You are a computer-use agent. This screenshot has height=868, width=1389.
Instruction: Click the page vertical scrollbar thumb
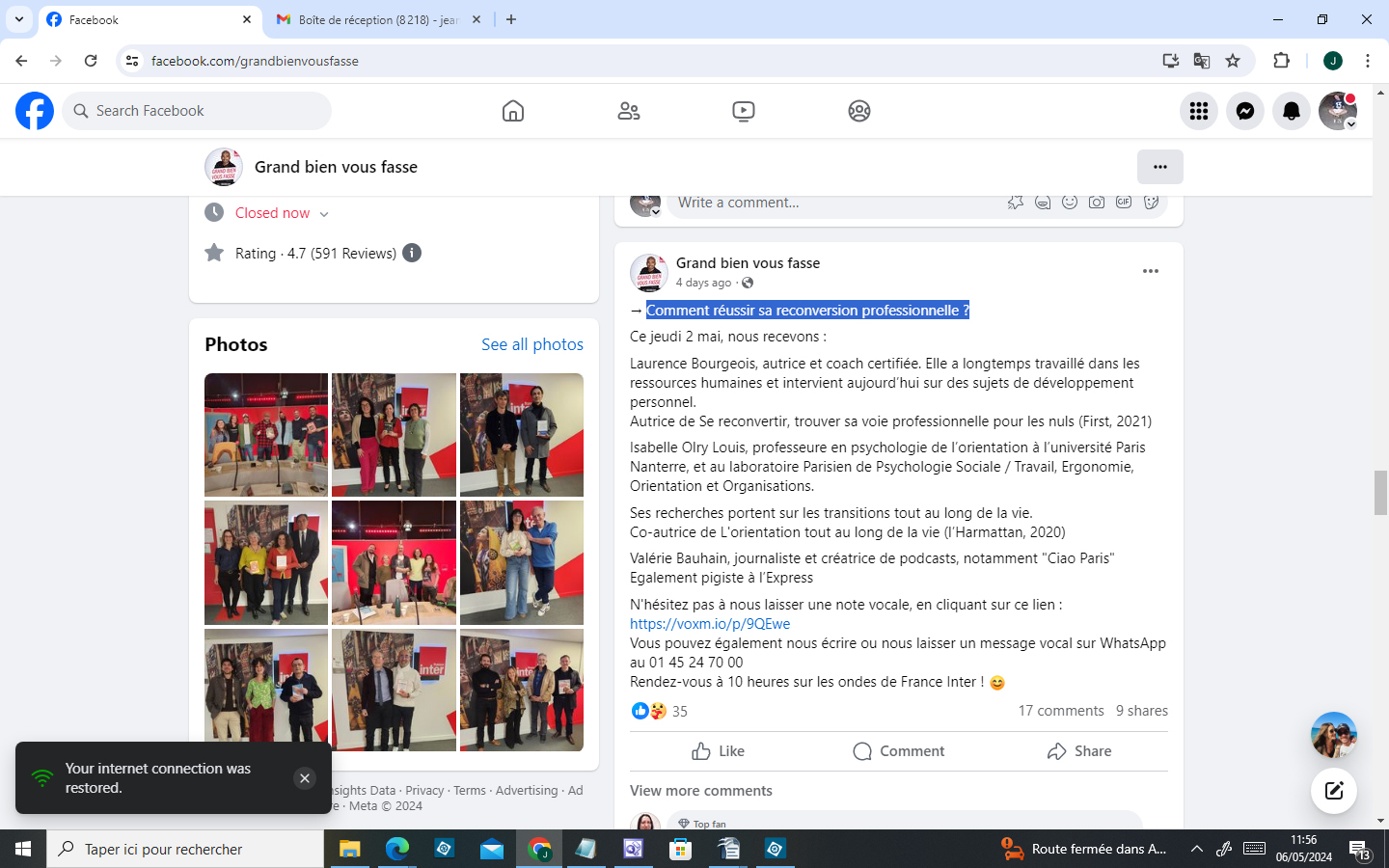click(x=1380, y=493)
